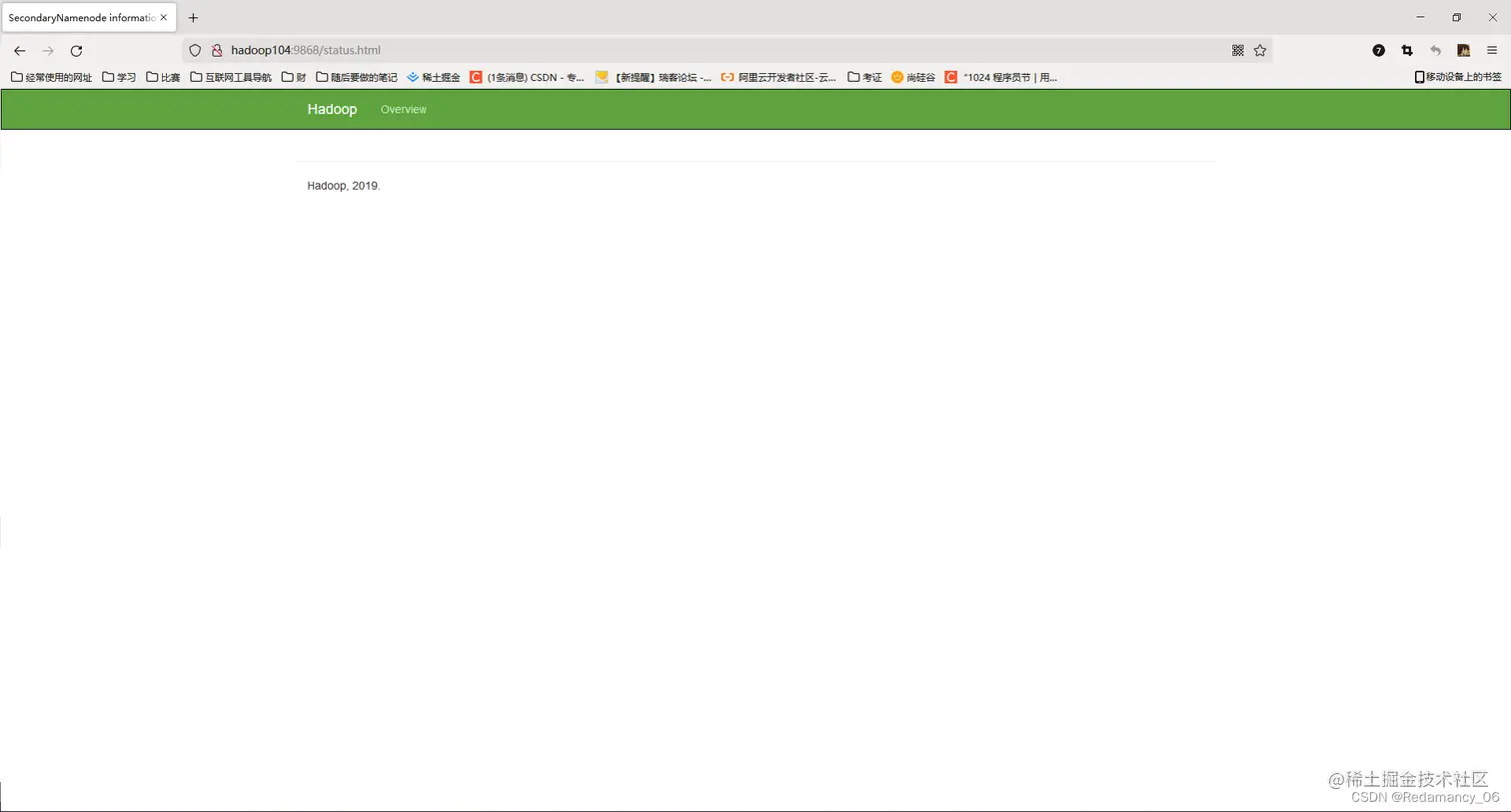
Task: Open the 1024 程序员节 bookmark
Action: point(1001,77)
